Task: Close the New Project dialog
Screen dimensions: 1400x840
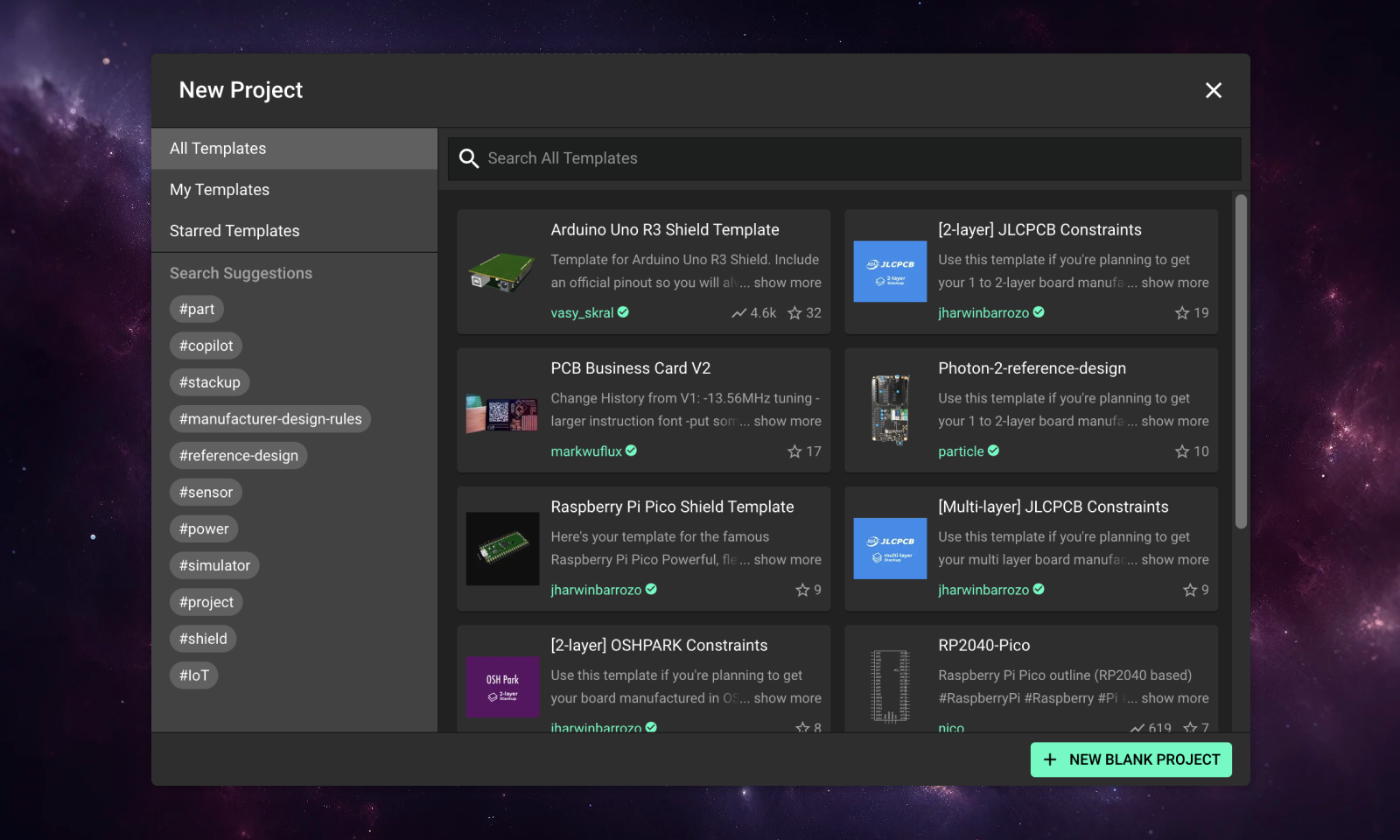Action: pyautogui.click(x=1213, y=90)
